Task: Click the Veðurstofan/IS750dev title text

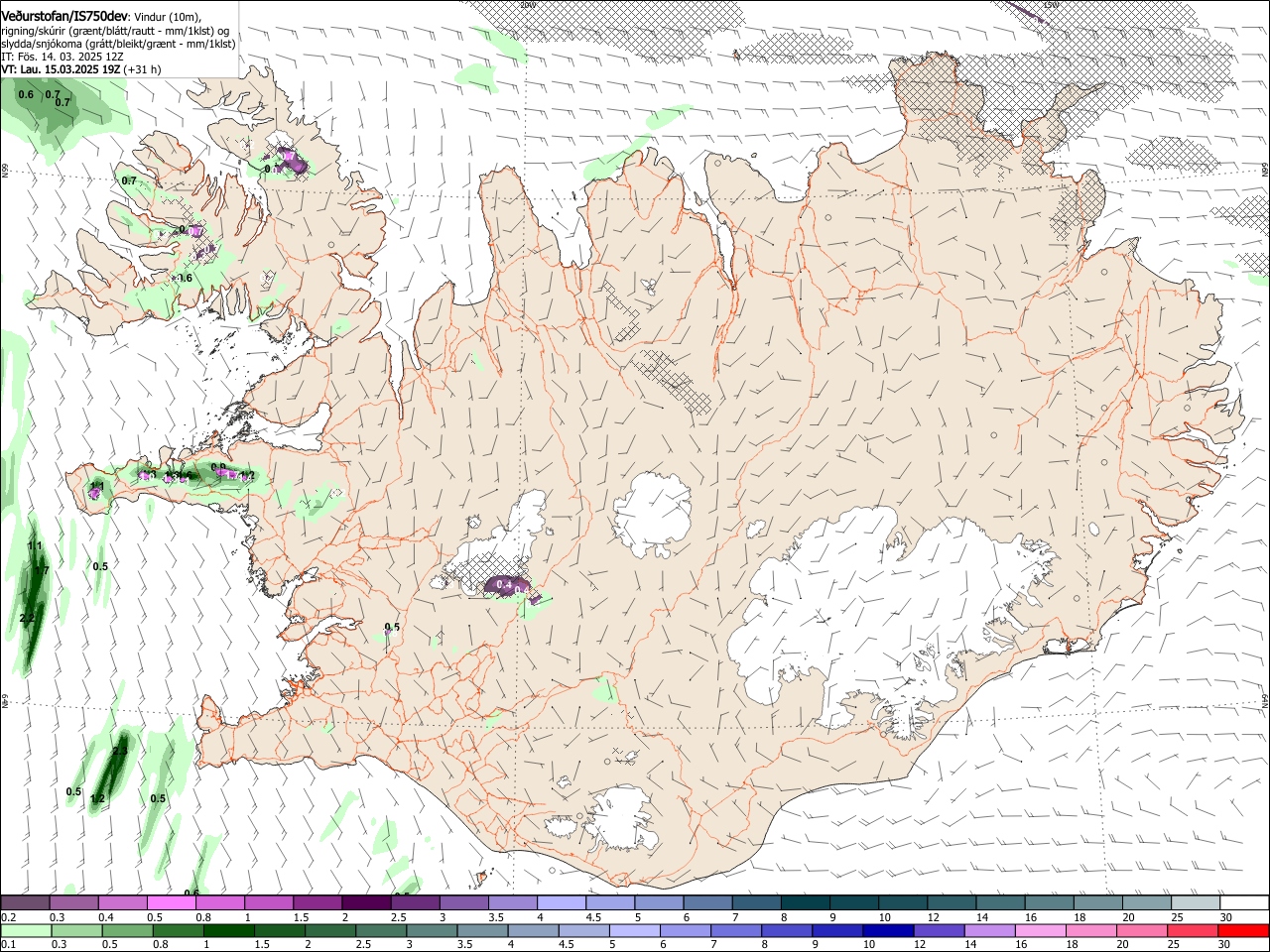Action: tap(64, 16)
